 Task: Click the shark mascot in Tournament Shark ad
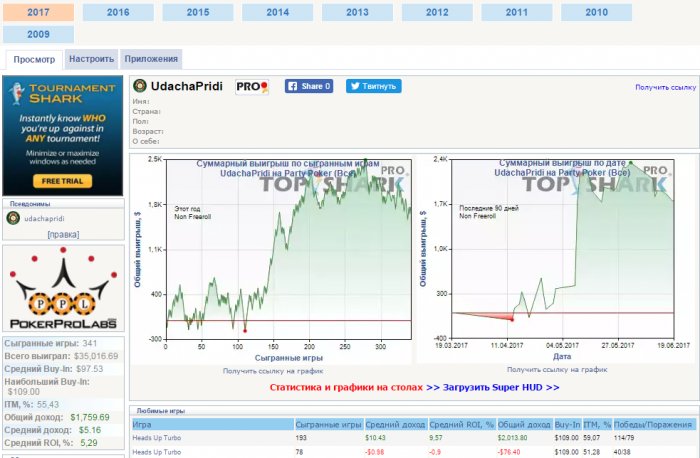coord(17,94)
